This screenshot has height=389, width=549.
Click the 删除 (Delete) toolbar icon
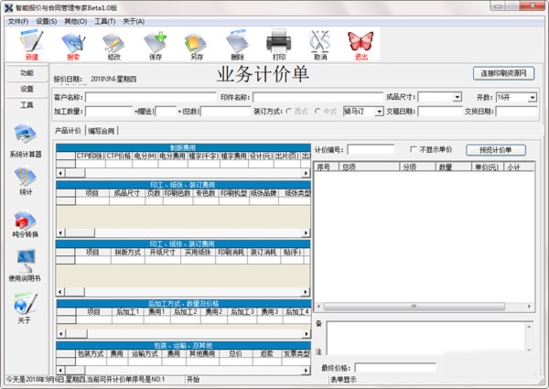point(237,45)
